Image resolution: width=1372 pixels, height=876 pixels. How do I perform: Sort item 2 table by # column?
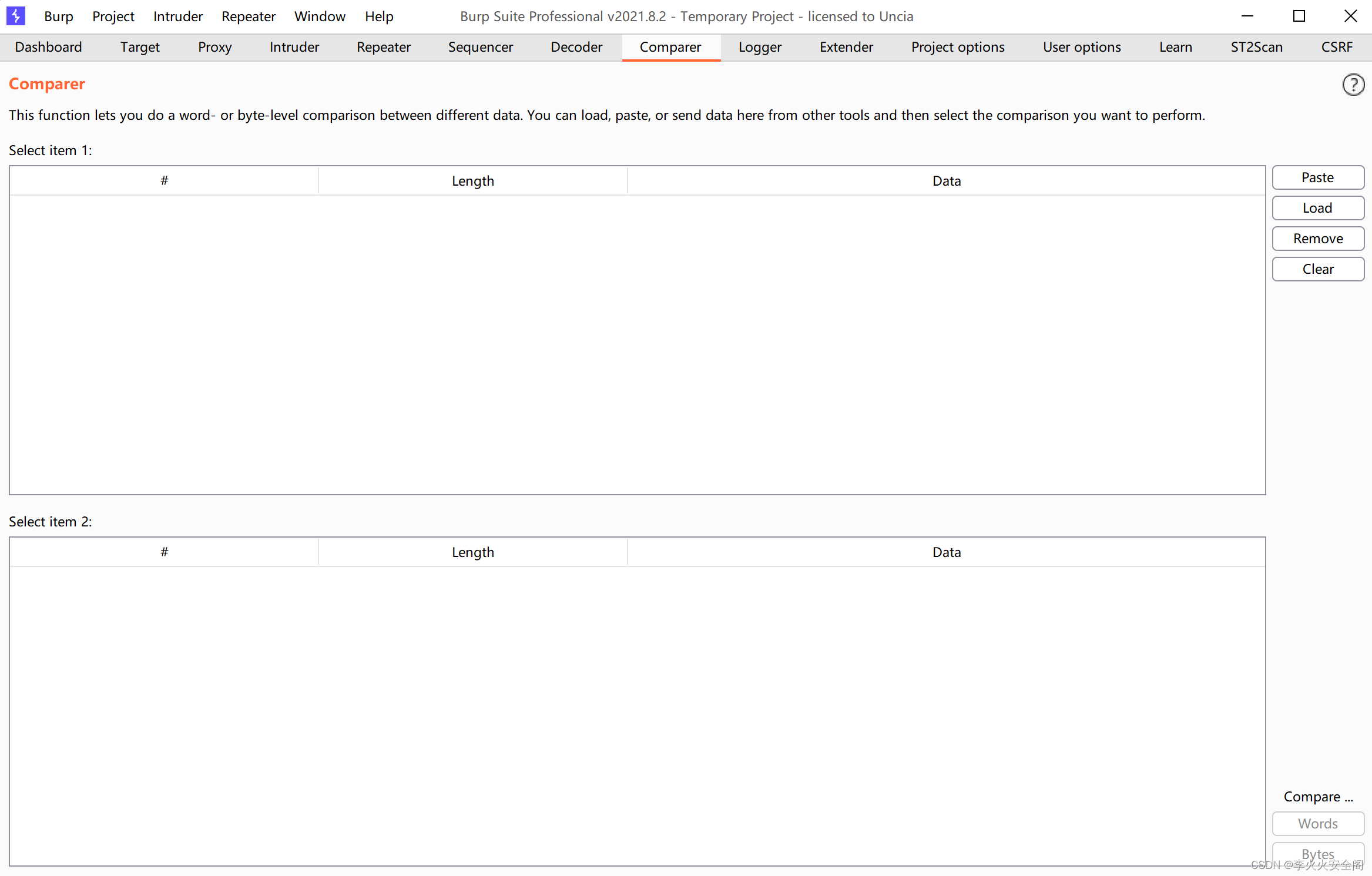coord(165,552)
